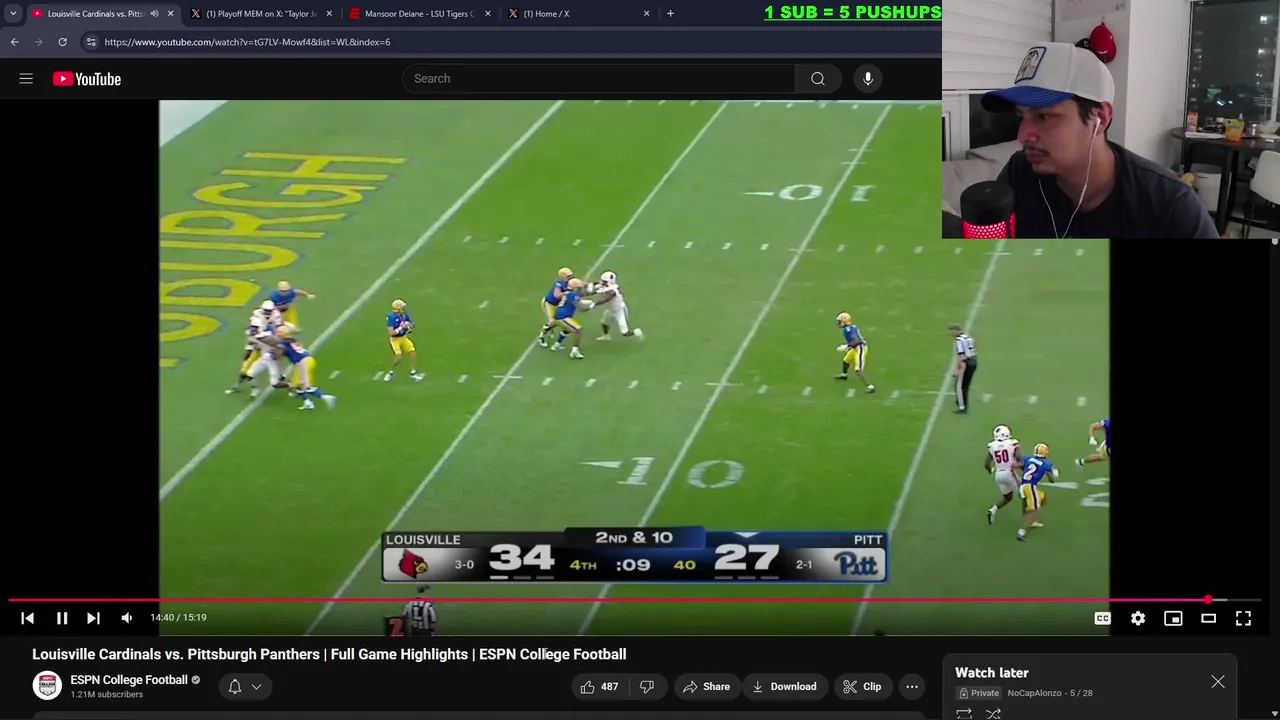This screenshot has height=720, width=1280.
Task: Click the Watch later playlist title
Action: [x=991, y=673]
